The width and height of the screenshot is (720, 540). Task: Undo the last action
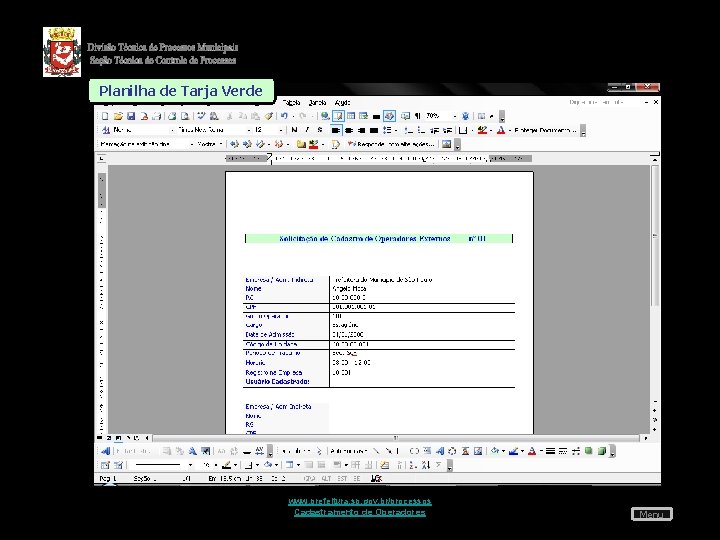point(284,116)
